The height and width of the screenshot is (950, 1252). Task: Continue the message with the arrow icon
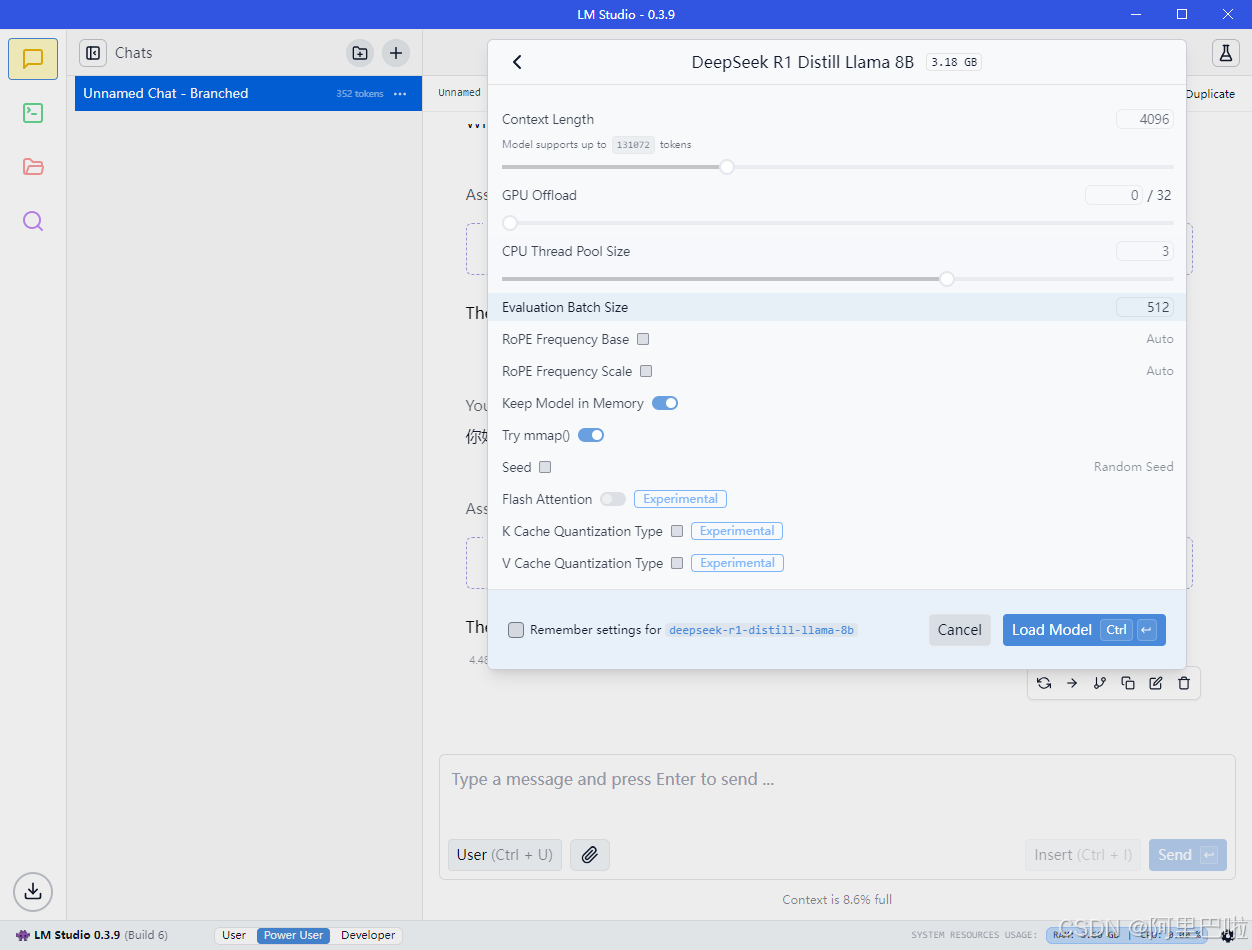(1072, 683)
